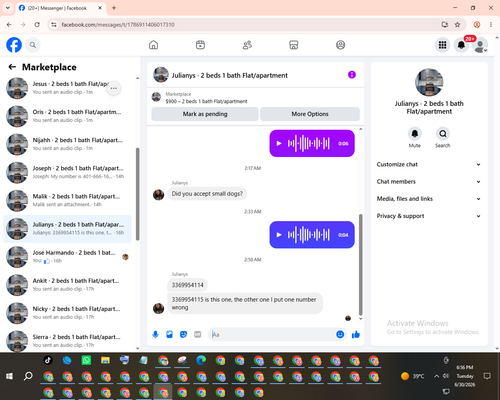The width and height of the screenshot is (500, 400).
Task: Open the Windows Start menu
Action: tap(9, 376)
